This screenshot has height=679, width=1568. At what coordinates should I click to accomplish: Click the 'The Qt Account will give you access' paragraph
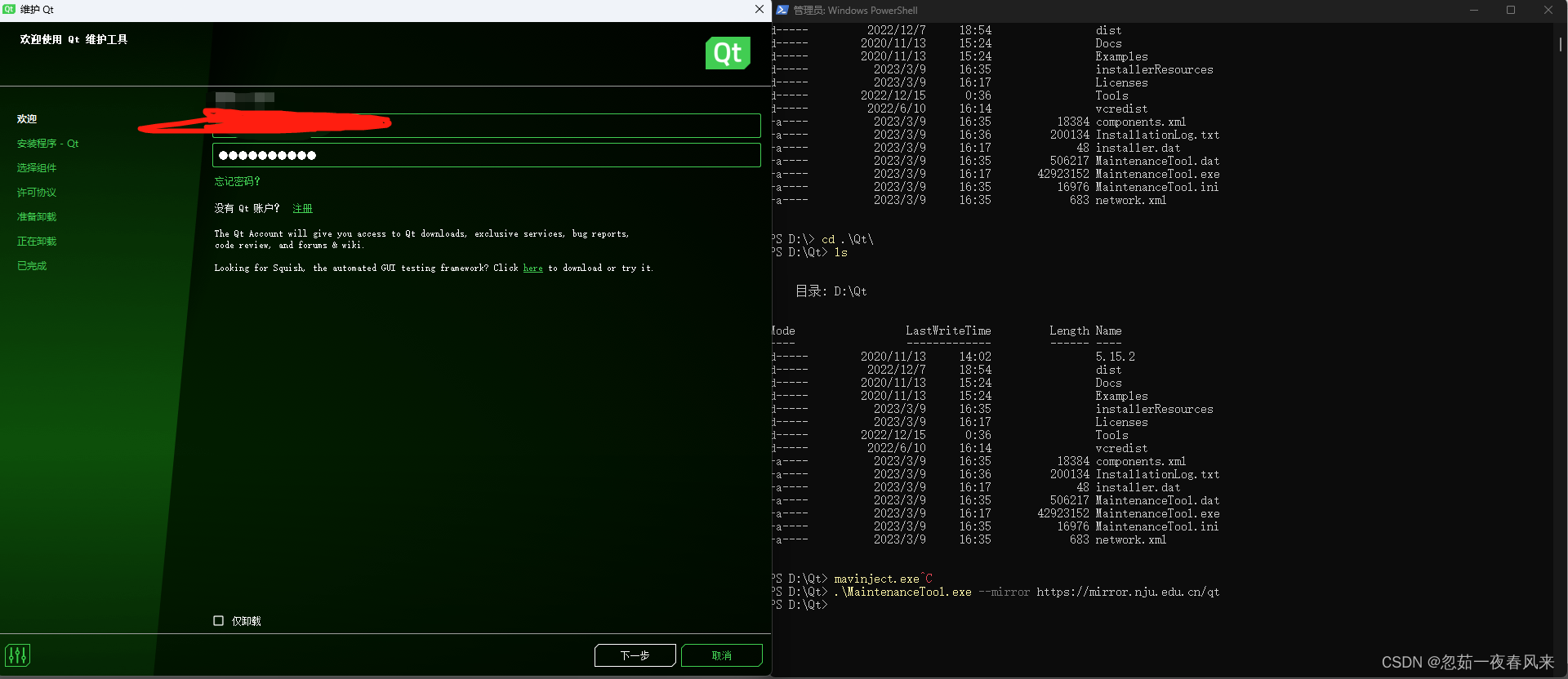[x=421, y=239]
